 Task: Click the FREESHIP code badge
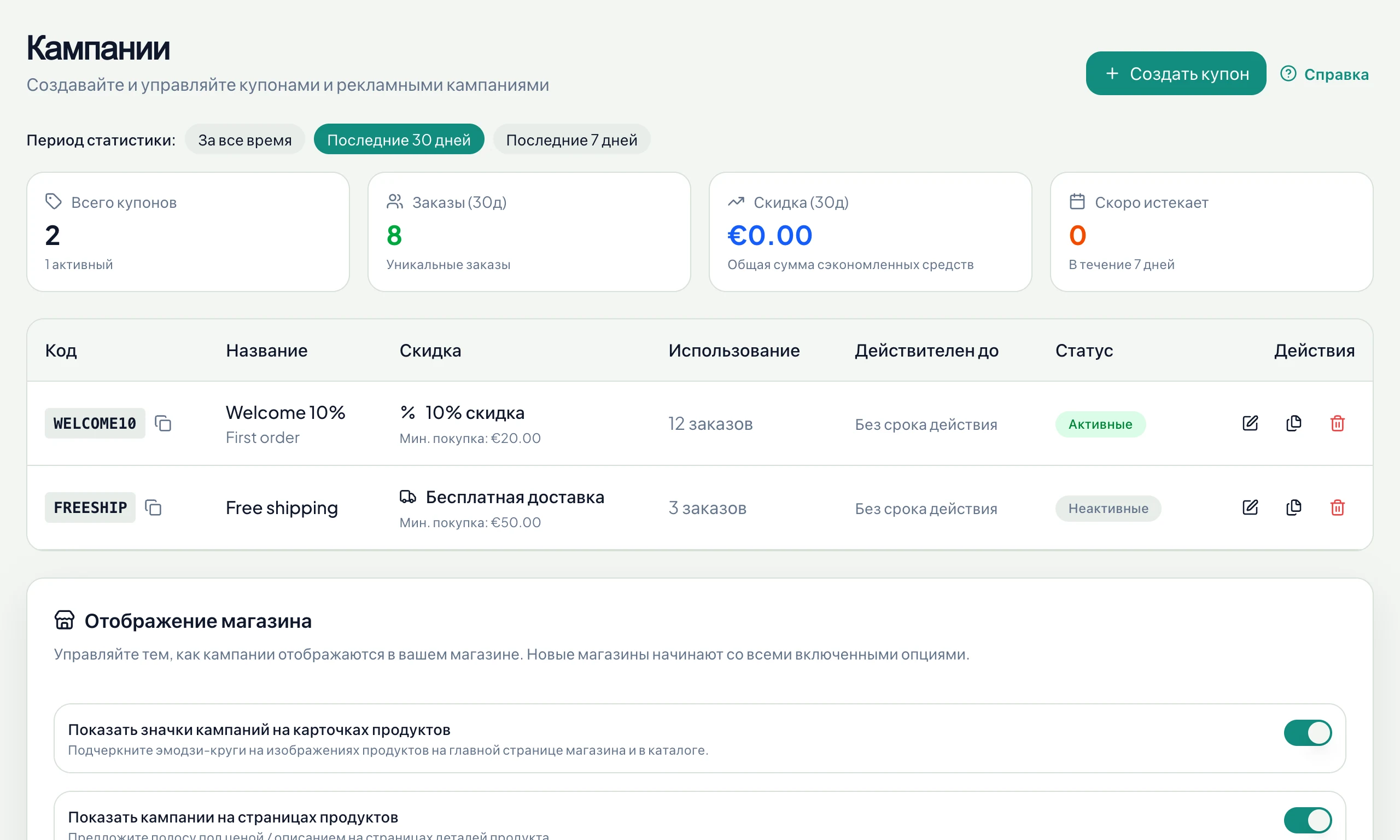[90, 507]
